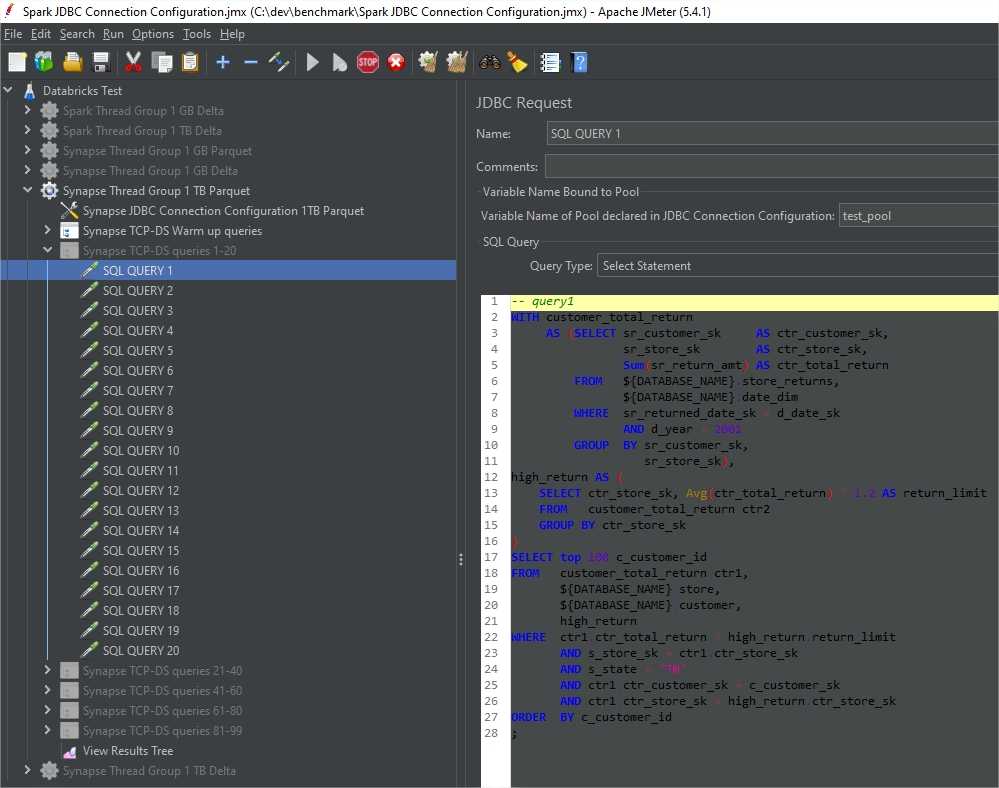The image size is (999, 788).
Task: Click the Copy icon in toolbar
Action: (x=162, y=62)
